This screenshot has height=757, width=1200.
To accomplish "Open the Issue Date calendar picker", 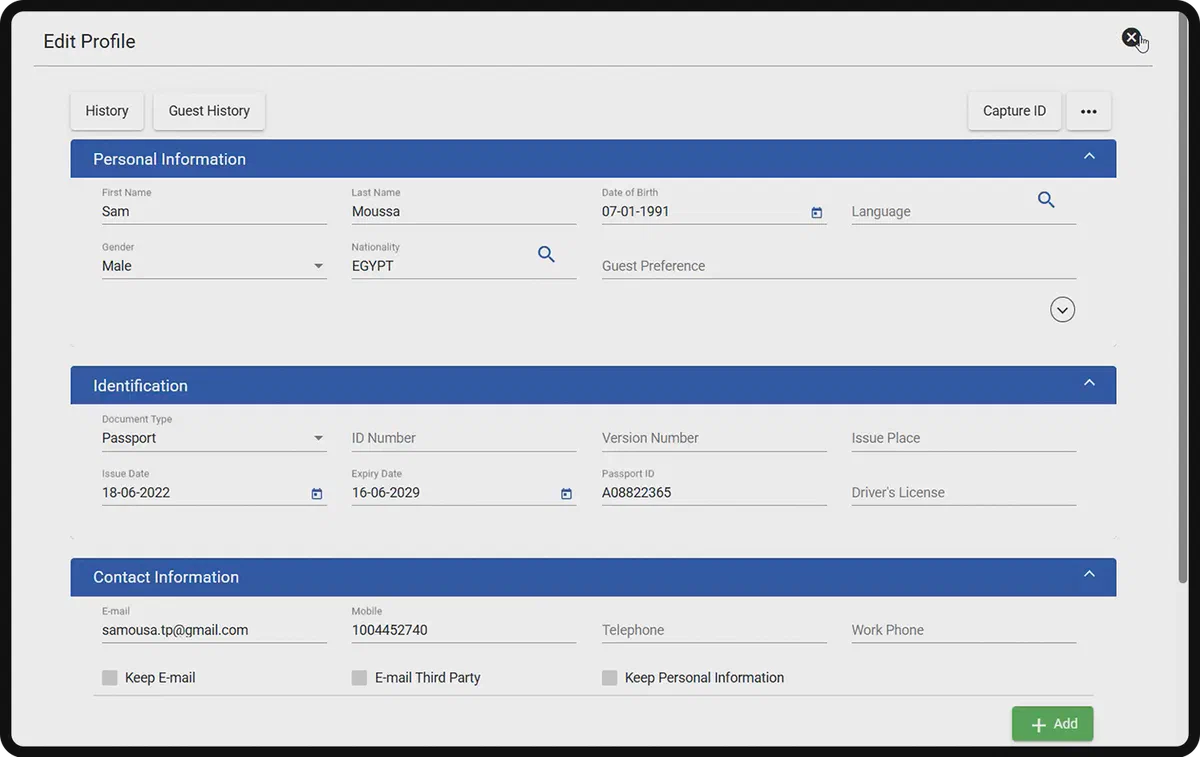I will tap(317, 494).
